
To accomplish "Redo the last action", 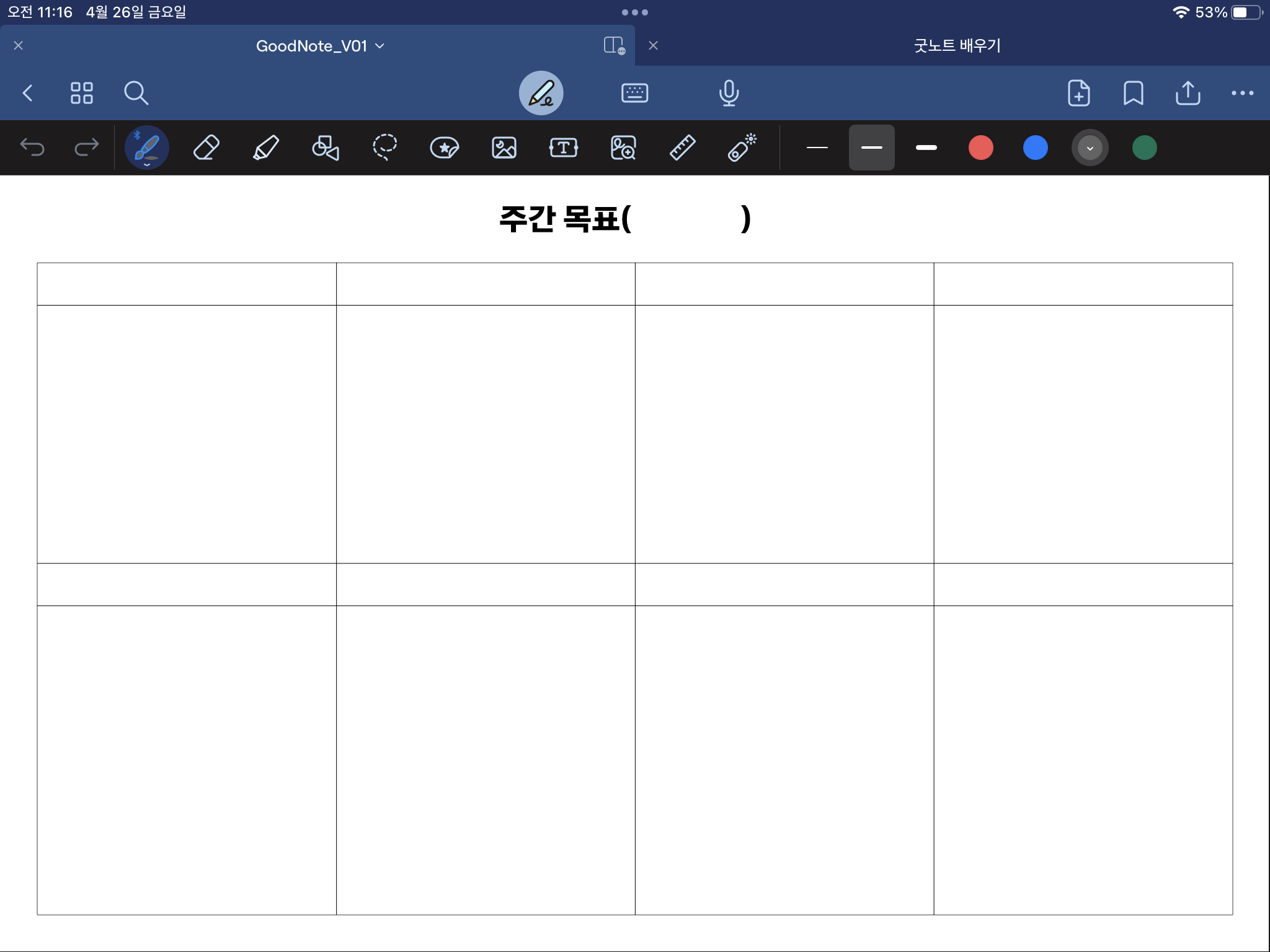I will (x=87, y=148).
